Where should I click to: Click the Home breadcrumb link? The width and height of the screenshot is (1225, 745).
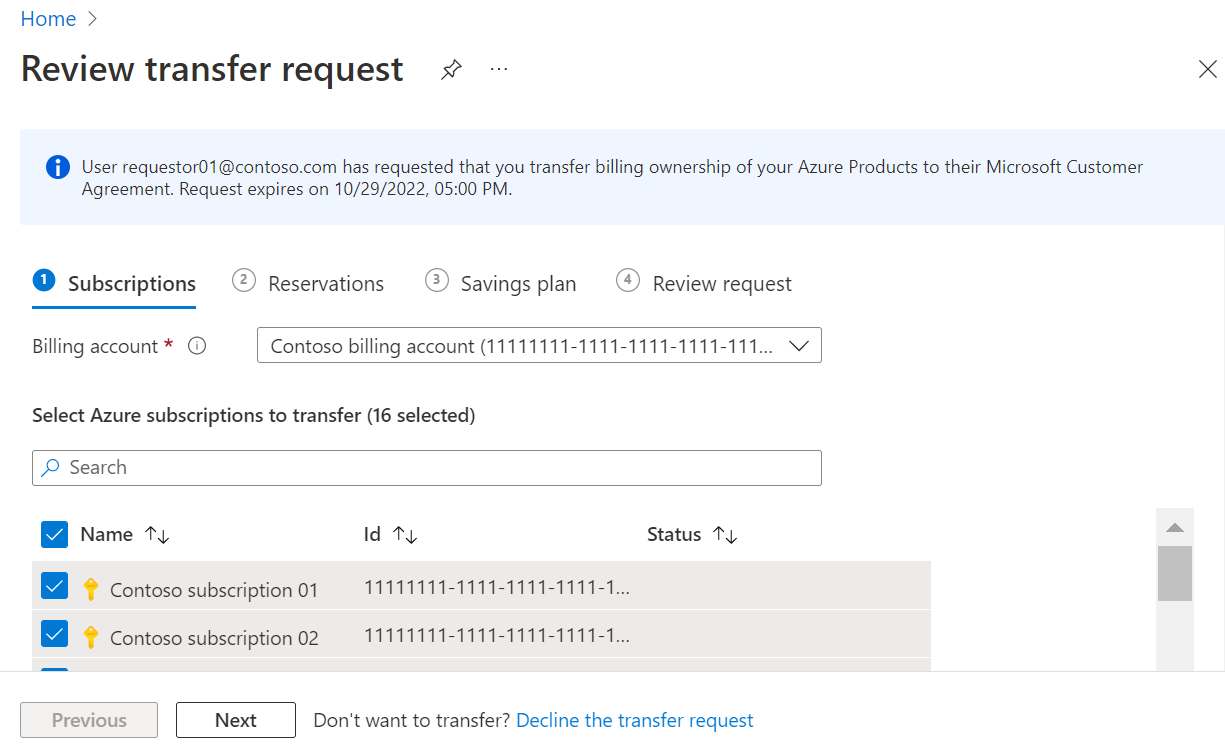pyautogui.click(x=48, y=19)
